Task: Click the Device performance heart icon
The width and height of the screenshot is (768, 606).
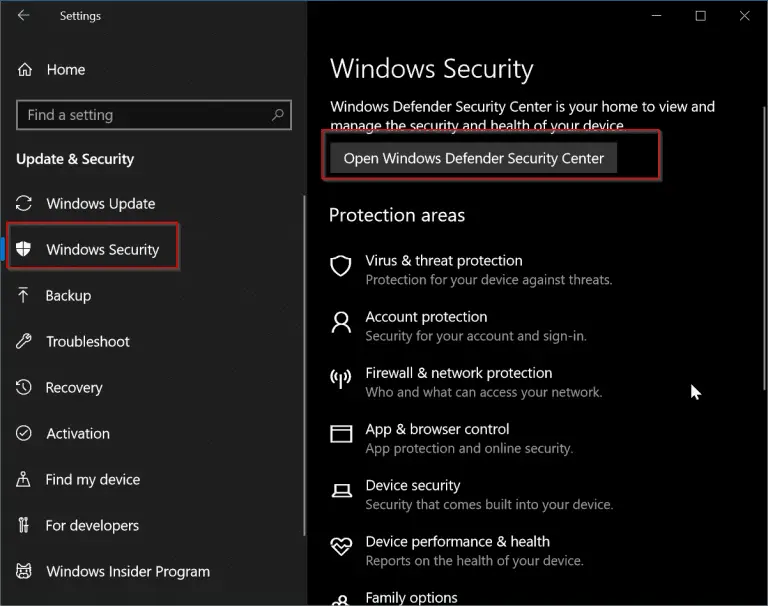Action: click(341, 546)
